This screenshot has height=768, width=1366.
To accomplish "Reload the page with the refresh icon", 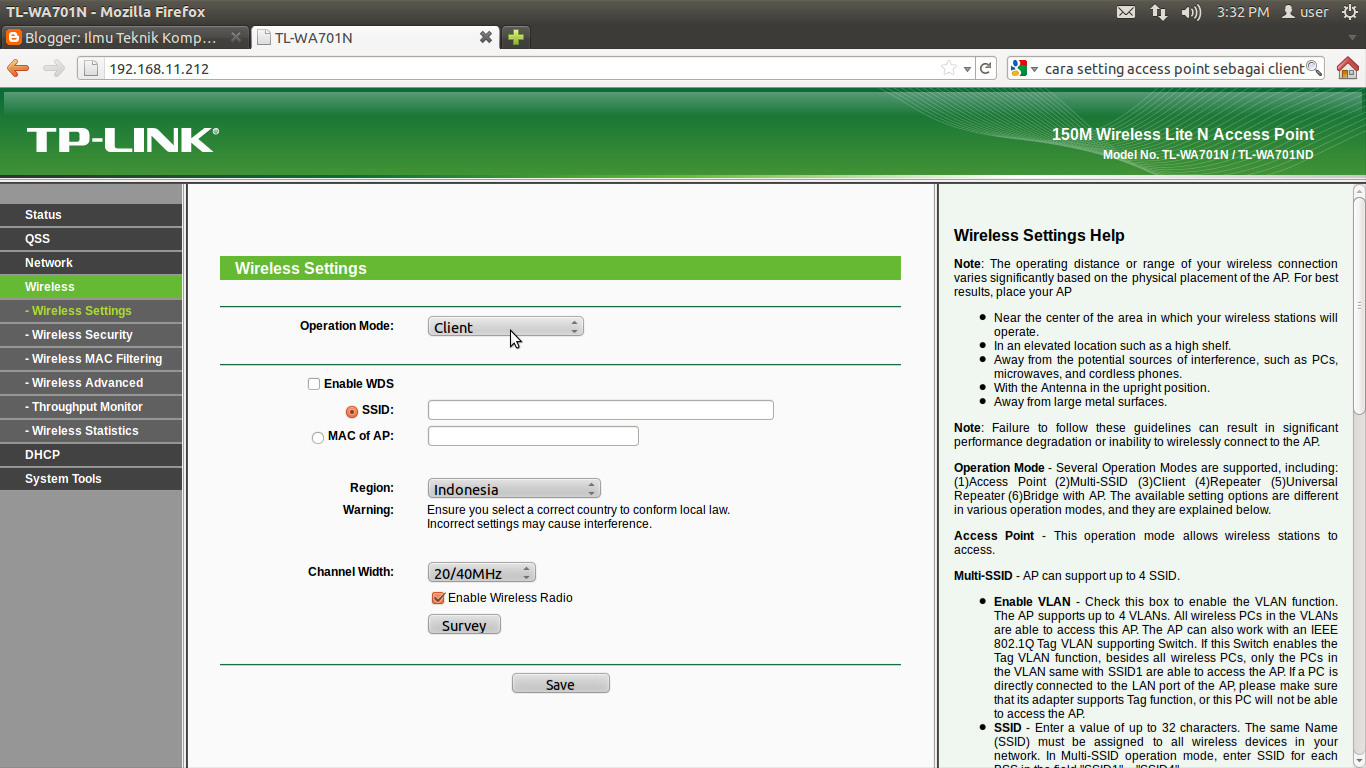I will pyautogui.click(x=986, y=68).
